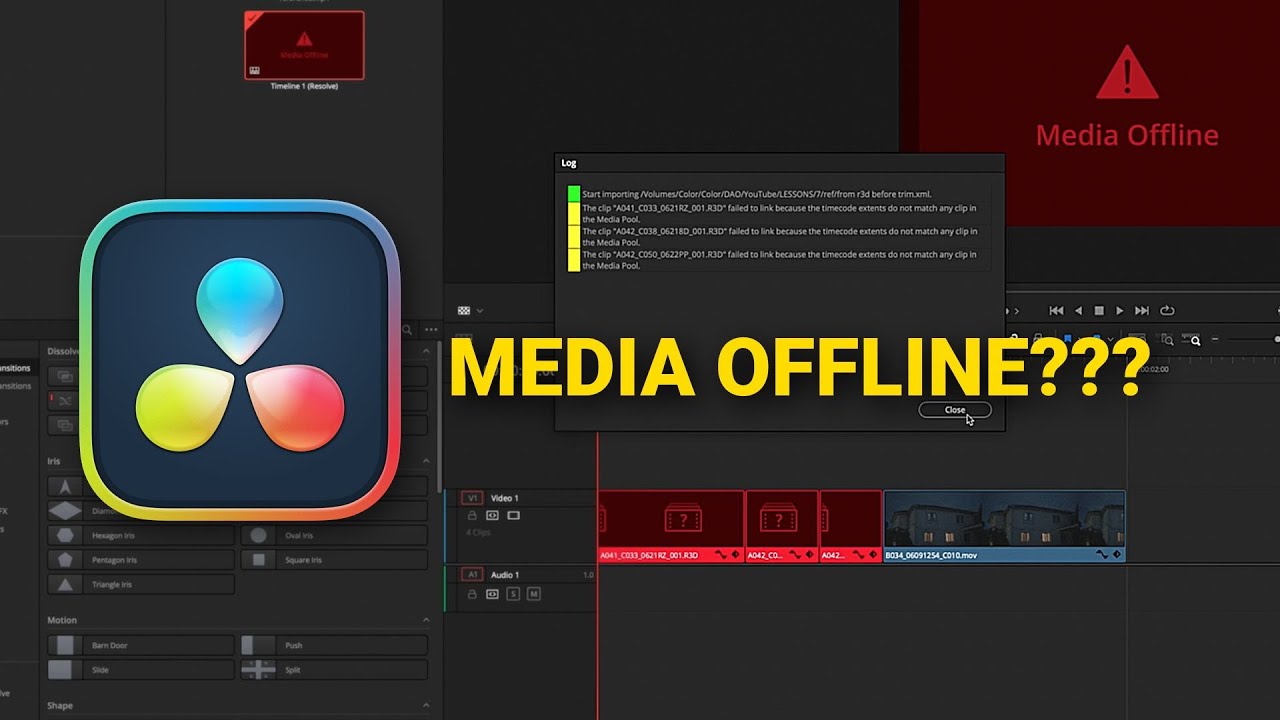Lock the Audio 1 track
The image size is (1280, 720).
click(x=472, y=594)
